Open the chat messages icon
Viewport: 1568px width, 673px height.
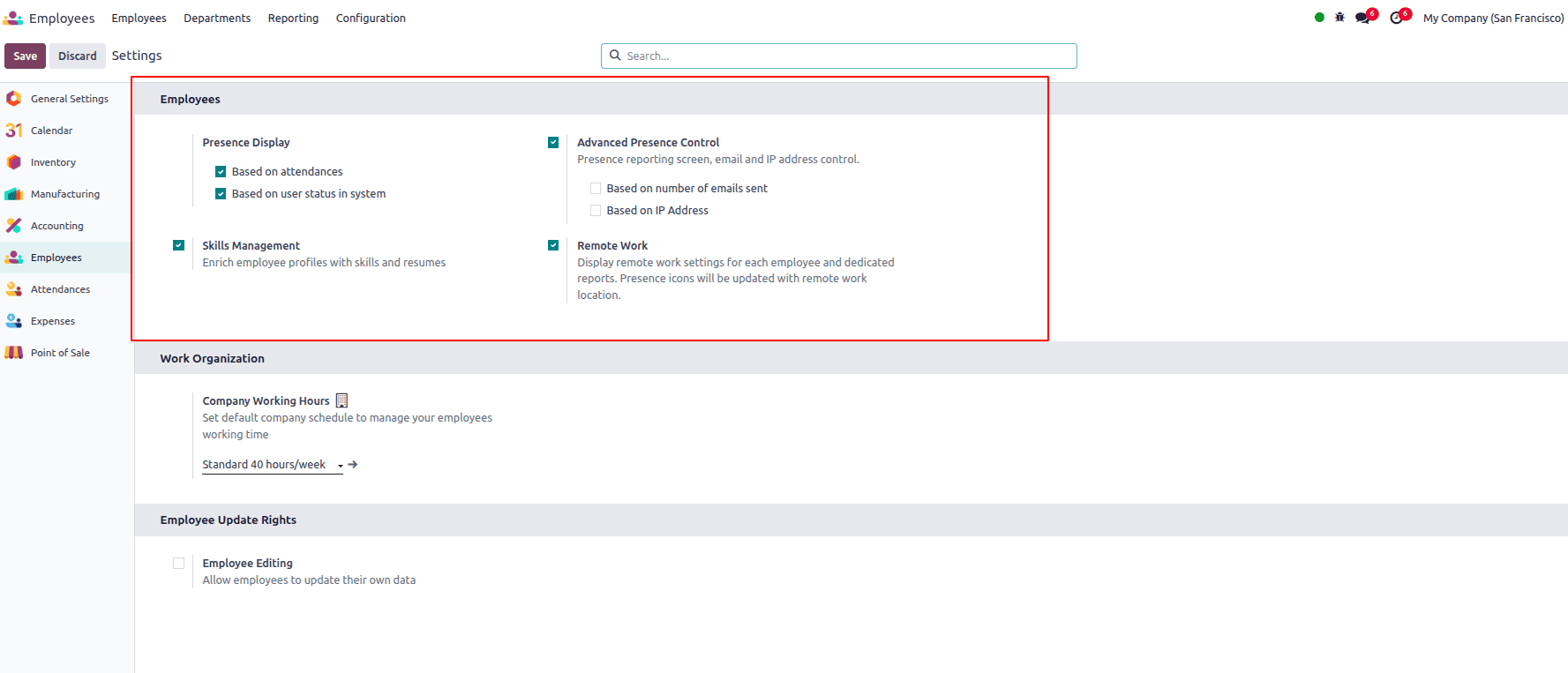coord(1363,18)
